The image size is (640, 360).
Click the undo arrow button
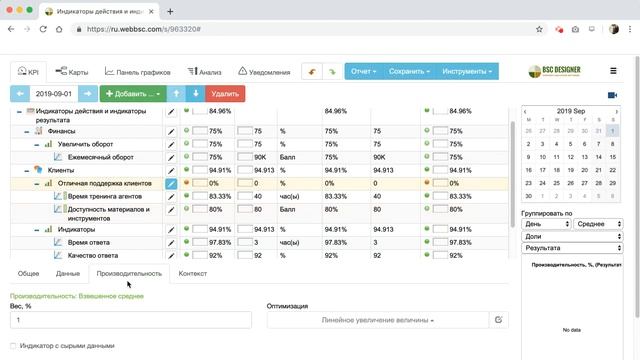pyautogui.click(x=312, y=71)
